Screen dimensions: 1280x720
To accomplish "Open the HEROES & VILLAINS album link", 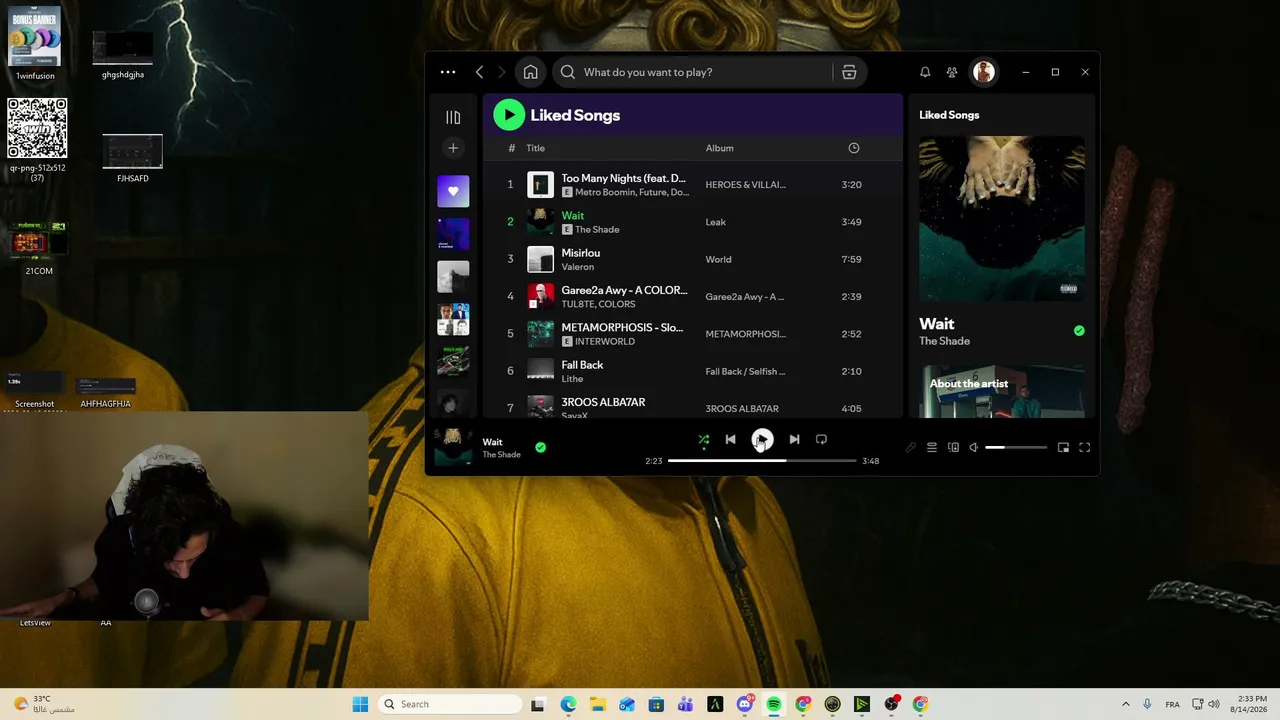I will [746, 185].
